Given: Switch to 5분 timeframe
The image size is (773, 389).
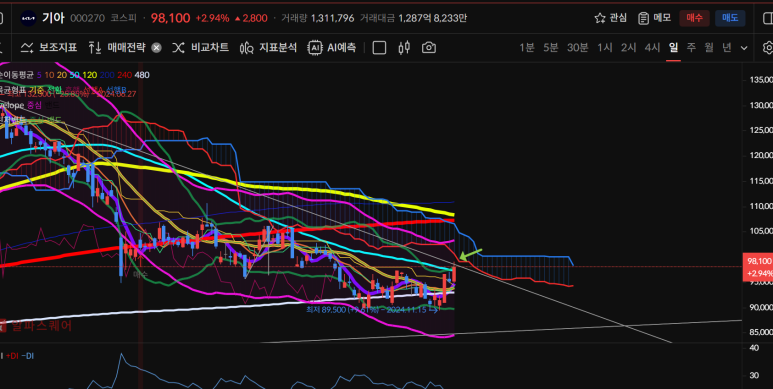Looking at the screenshot, I should pos(551,48).
